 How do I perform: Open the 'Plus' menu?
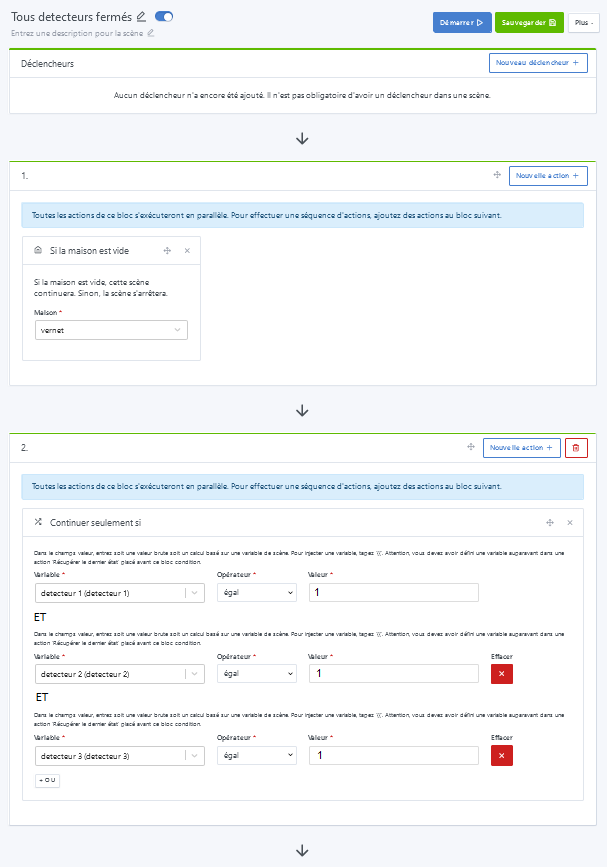click(583, 22)
